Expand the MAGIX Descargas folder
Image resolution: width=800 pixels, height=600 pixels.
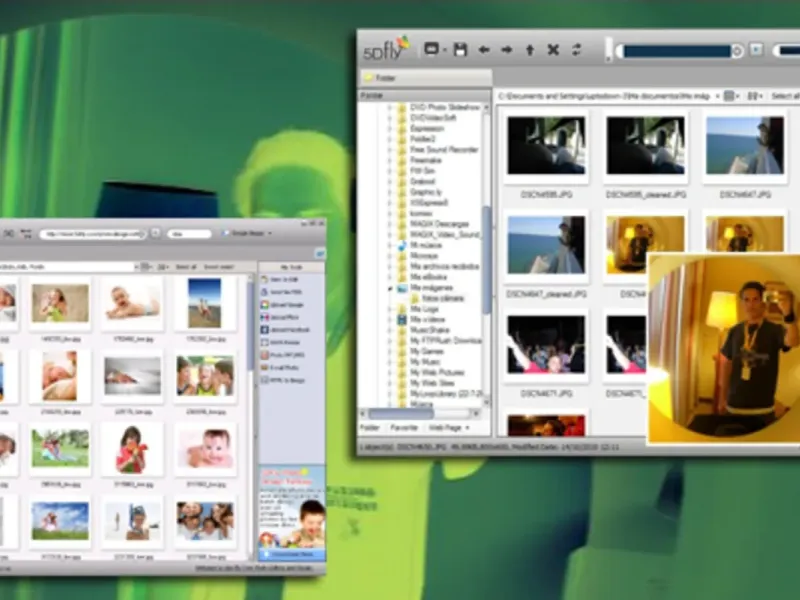tap(390, 224)
